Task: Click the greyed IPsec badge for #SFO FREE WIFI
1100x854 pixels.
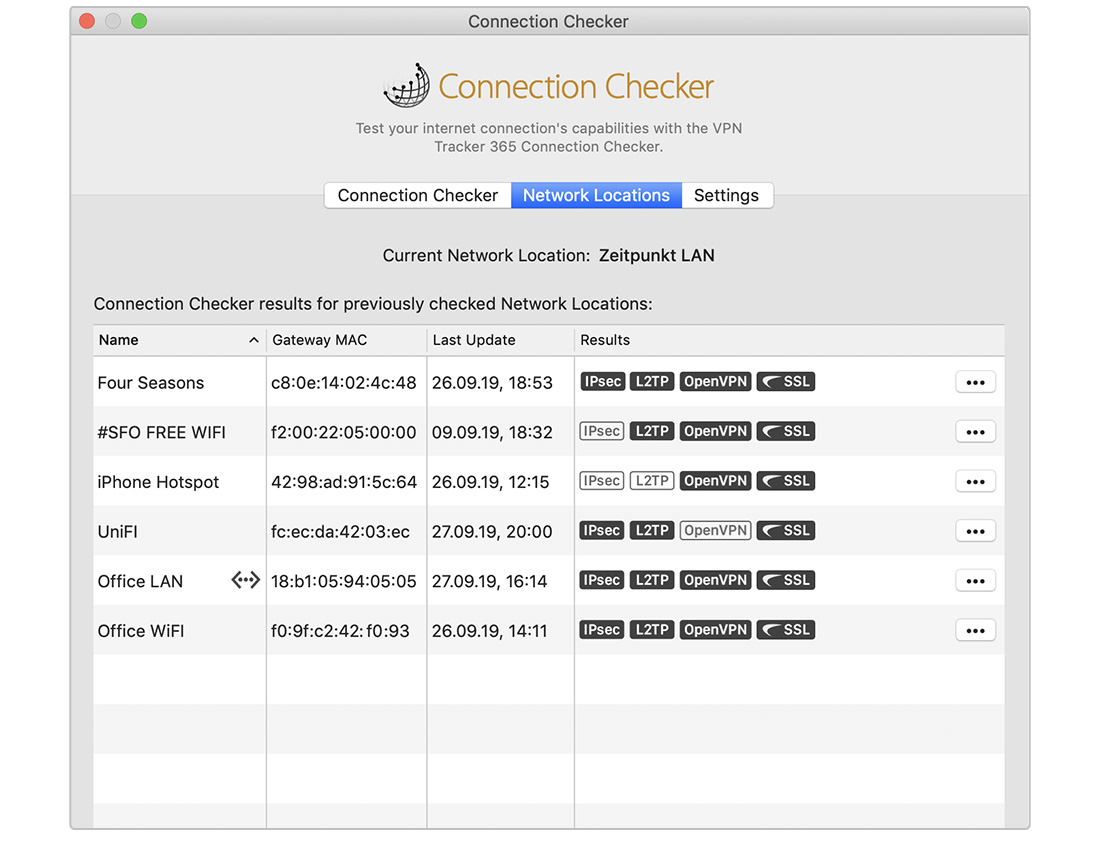Action: pyautogui.click(x=601, y=432)
